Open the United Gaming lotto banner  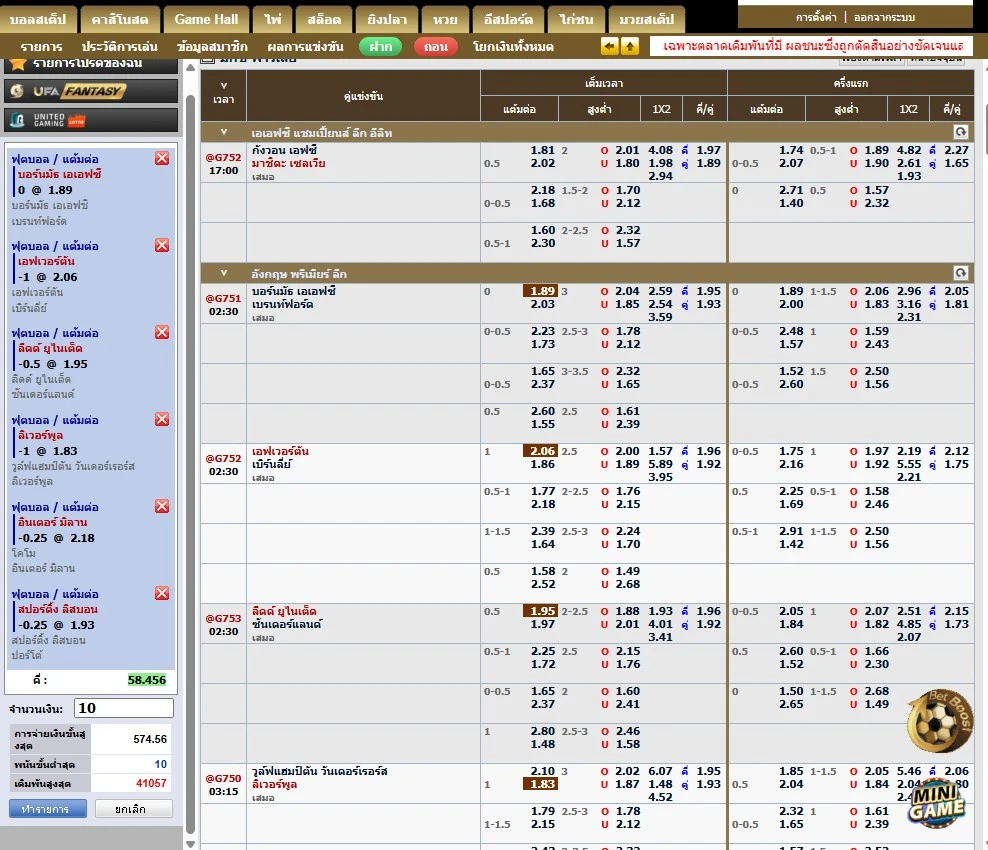click(x=92, y=120)
